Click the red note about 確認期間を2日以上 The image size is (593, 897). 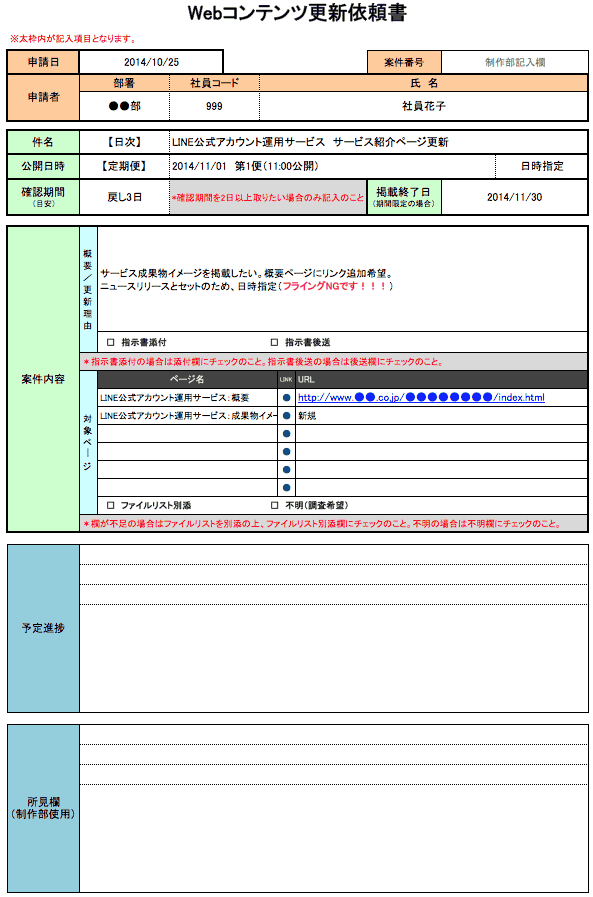(268, 197)
